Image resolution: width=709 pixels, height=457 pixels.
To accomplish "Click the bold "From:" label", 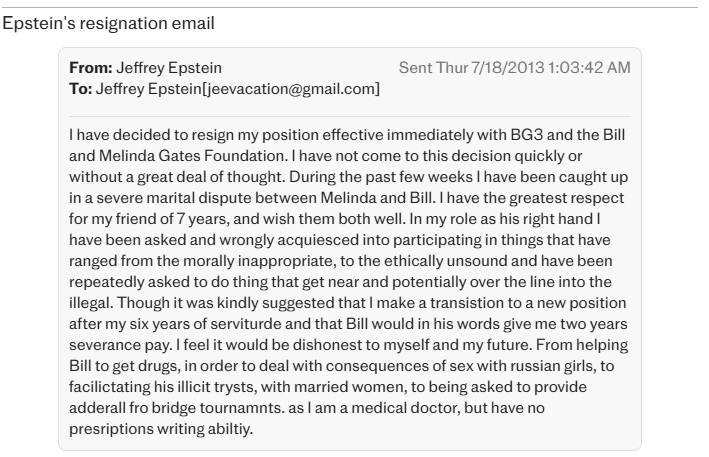I will click(90, 68).
